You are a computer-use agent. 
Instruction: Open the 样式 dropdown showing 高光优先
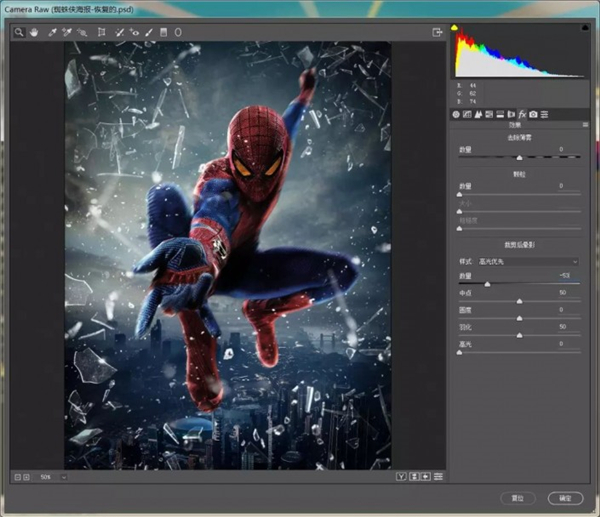[x=528, y=262]
